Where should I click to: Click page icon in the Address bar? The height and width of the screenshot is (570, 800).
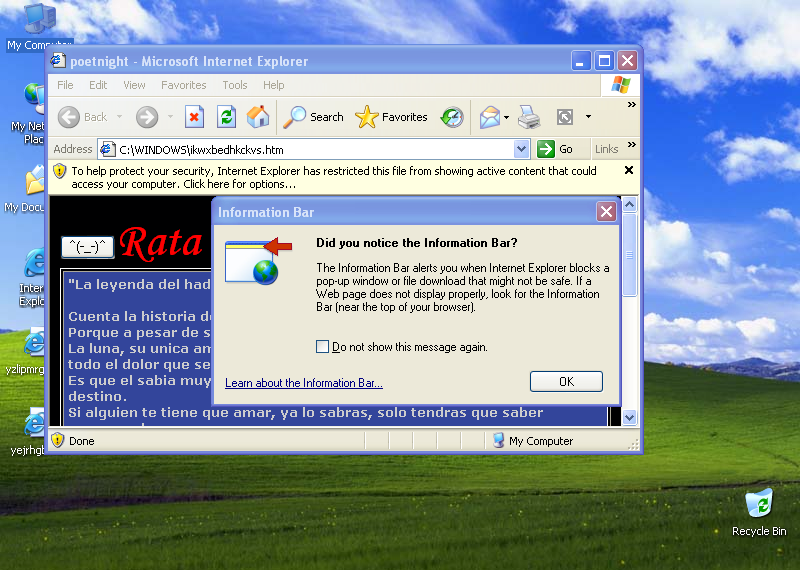pyautogui.click(x=107, y=150)
